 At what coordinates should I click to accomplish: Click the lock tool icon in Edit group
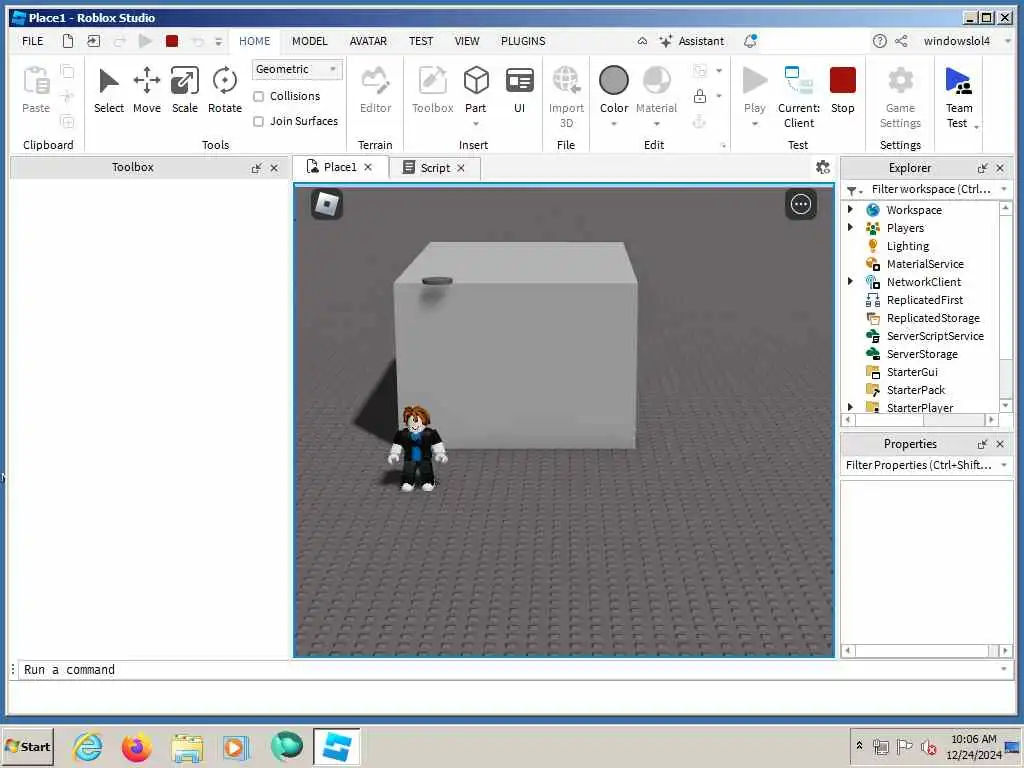coord(700,97)
